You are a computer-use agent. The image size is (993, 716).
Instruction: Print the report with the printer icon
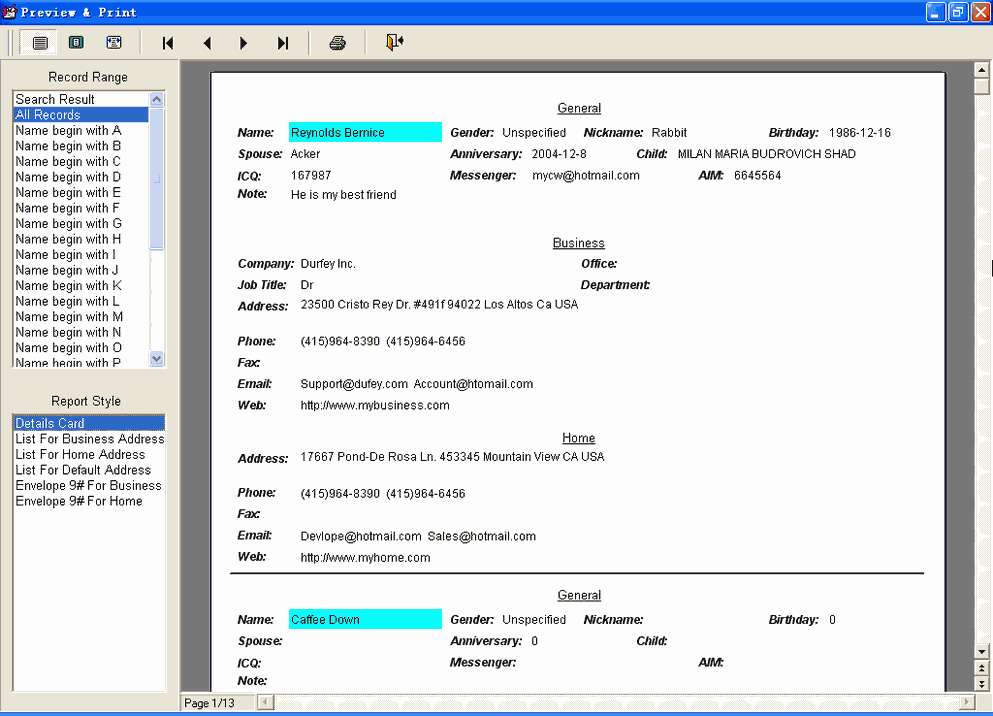338,43
